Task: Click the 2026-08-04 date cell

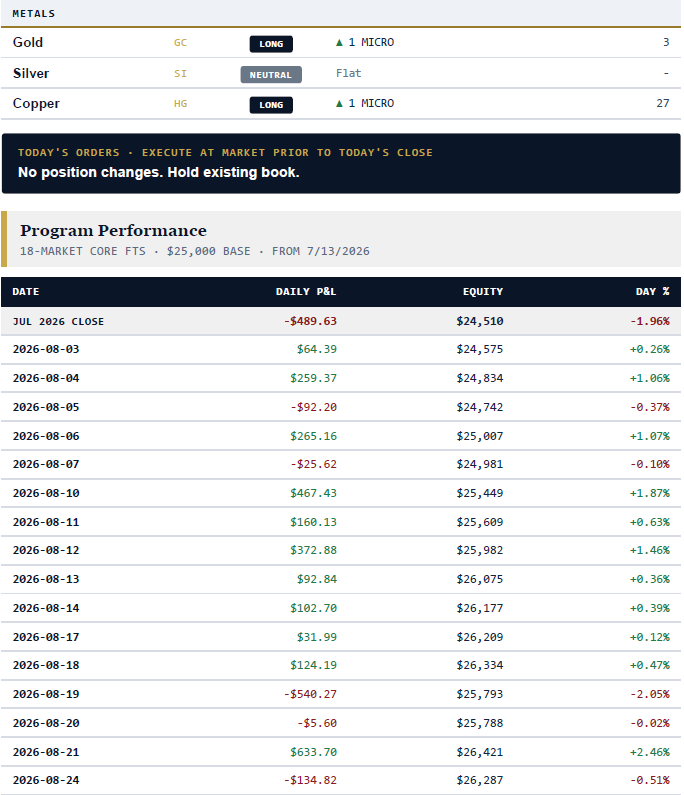Action: point(46,378)
